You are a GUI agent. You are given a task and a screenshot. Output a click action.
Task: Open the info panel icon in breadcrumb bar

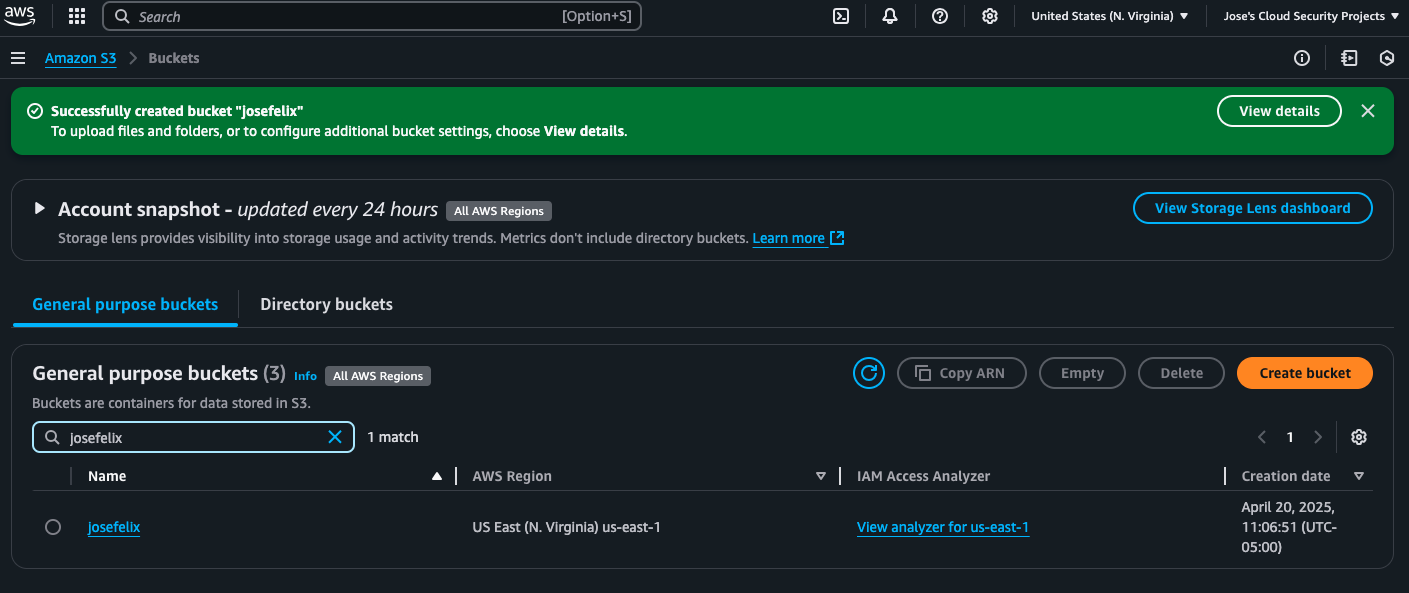1302,58
